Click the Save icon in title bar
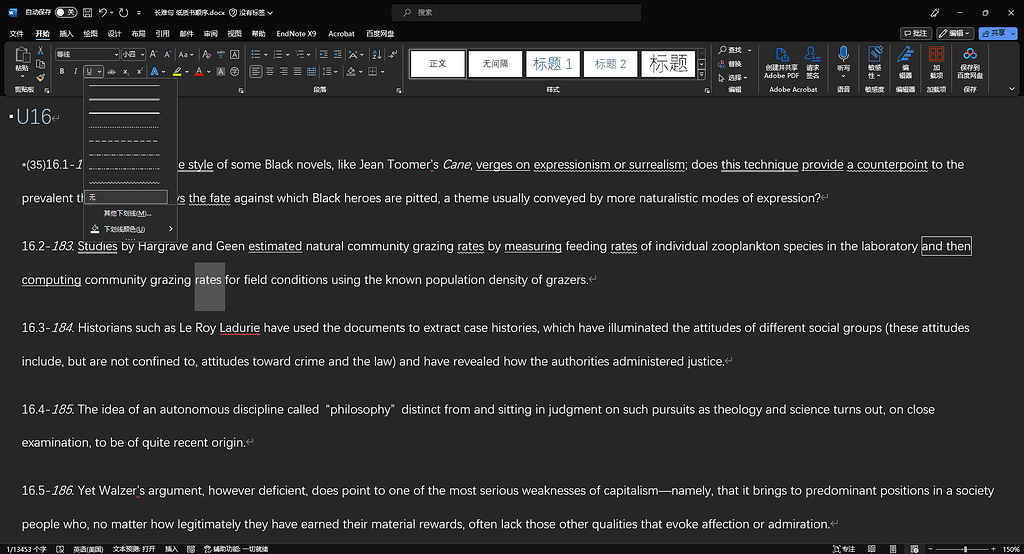This screenshot has width=1024, height=554. (x=87, y=12)
